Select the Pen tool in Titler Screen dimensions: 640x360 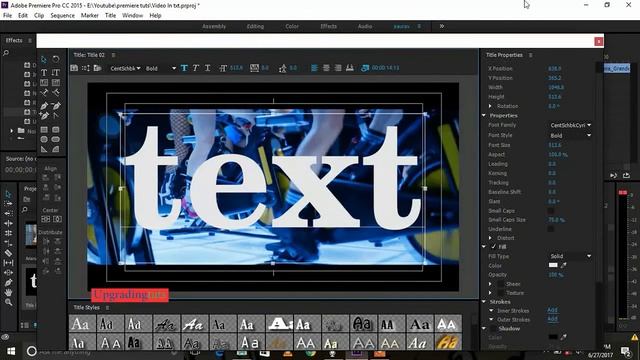[44, 106]
